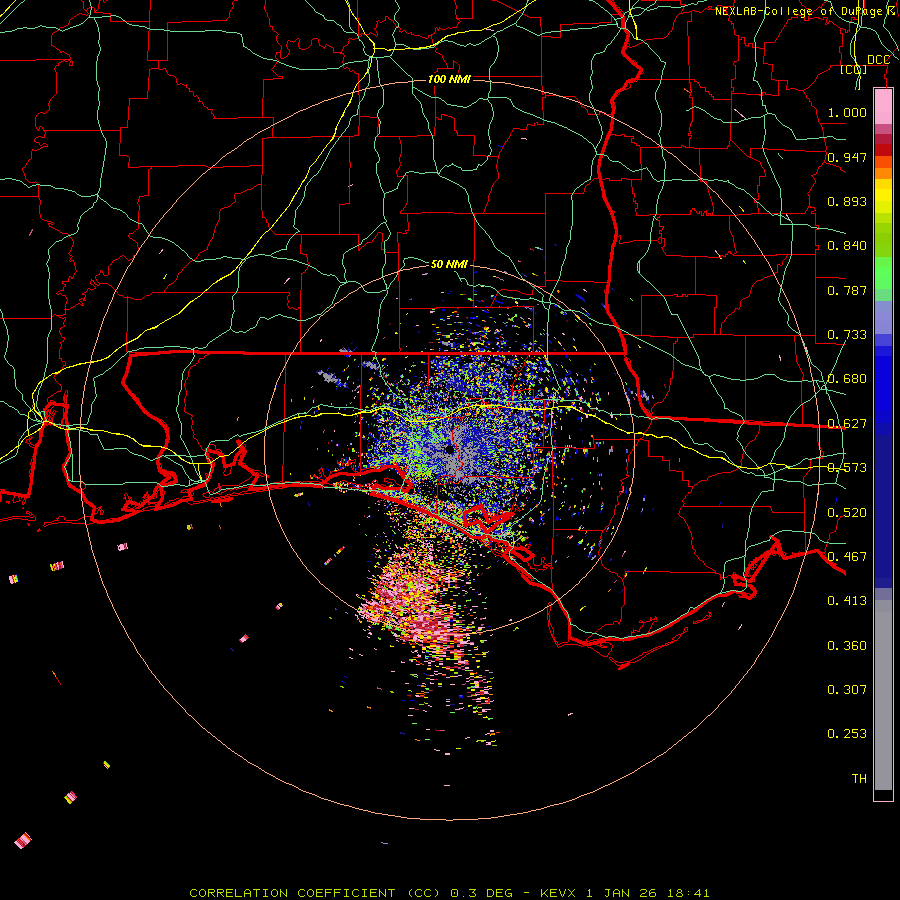
Task: Click the 0.573 legend value
Action: [x=847, y=468]
